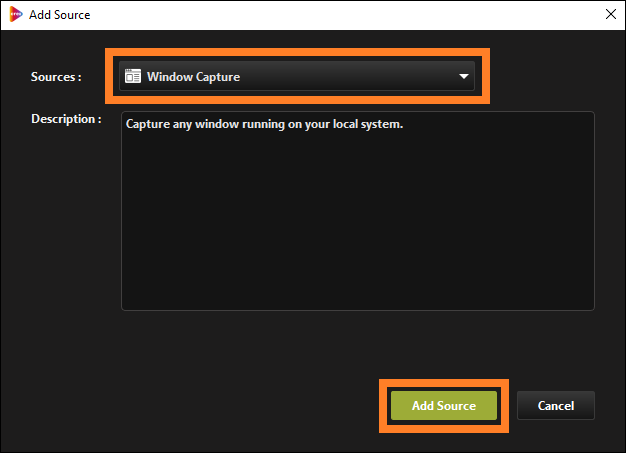The height and width of the screenshot is (453, 626).
Task: Click the 'Add Source' window title text
Action: tap(59, 15)
